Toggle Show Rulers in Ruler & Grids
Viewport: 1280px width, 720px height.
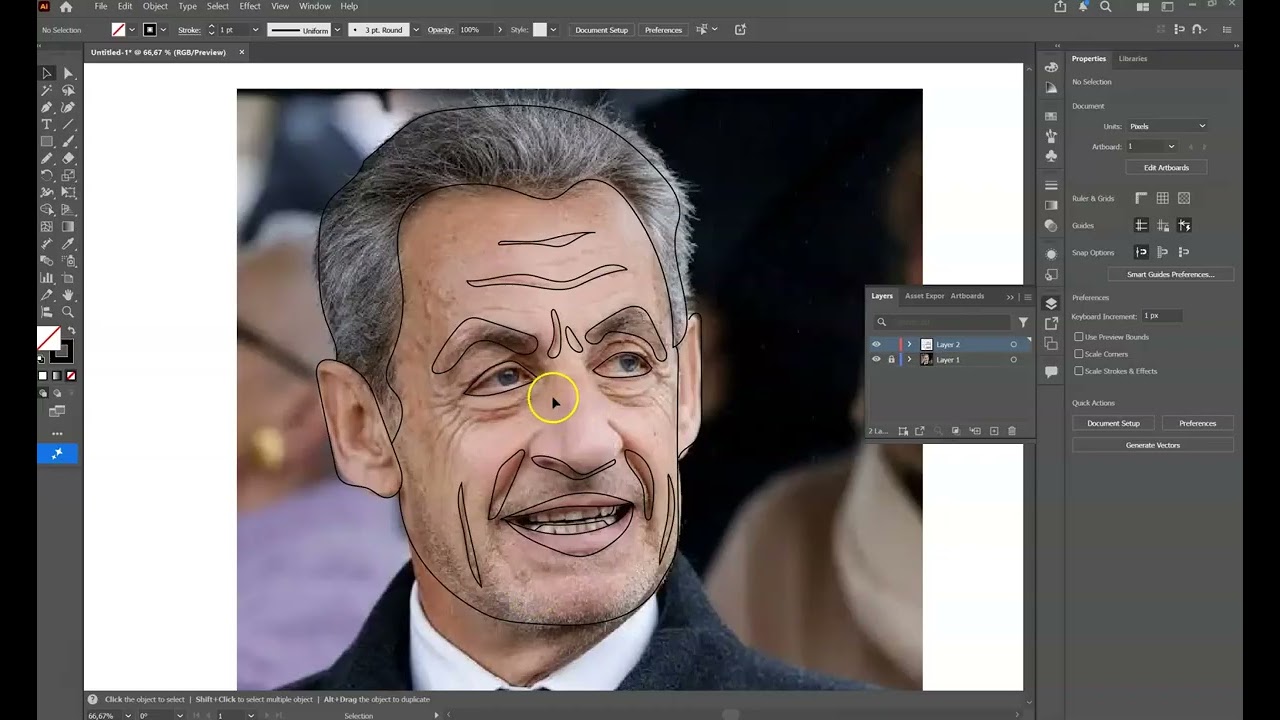click(x=1141, y=198)
